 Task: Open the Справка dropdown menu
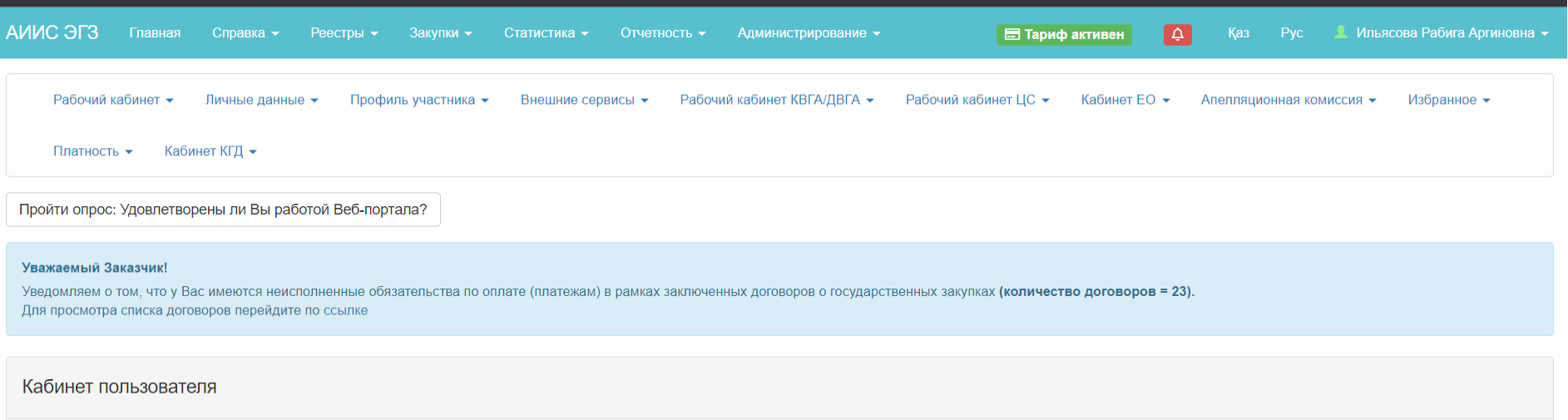click(x=245, y=32)
